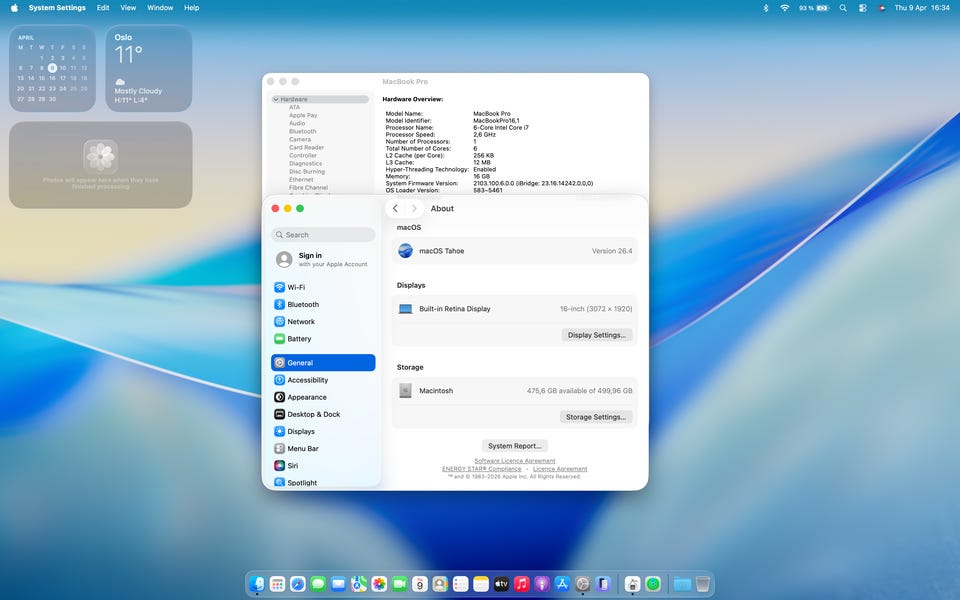Open Control Centre from the menu bar
The width and height of the screenshot is (960, 600).
pyautogui.click(x=863, y=8)
